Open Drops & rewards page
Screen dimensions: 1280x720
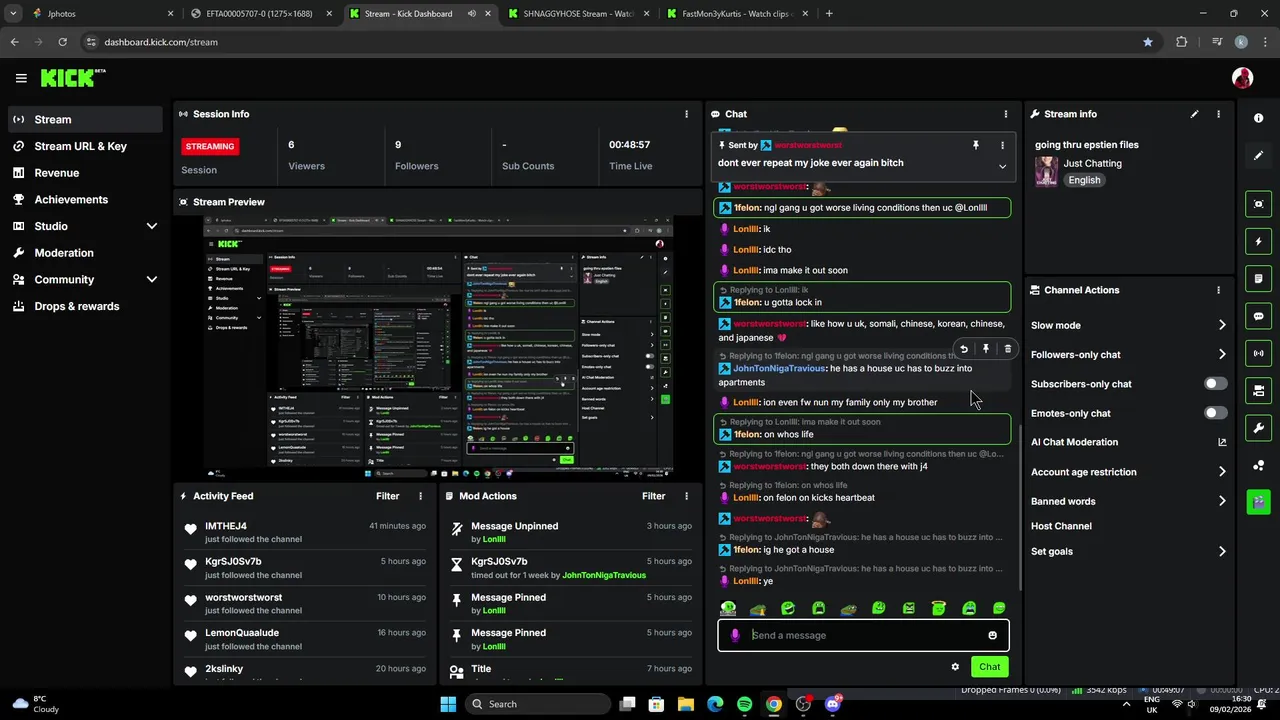coord(85,306)
